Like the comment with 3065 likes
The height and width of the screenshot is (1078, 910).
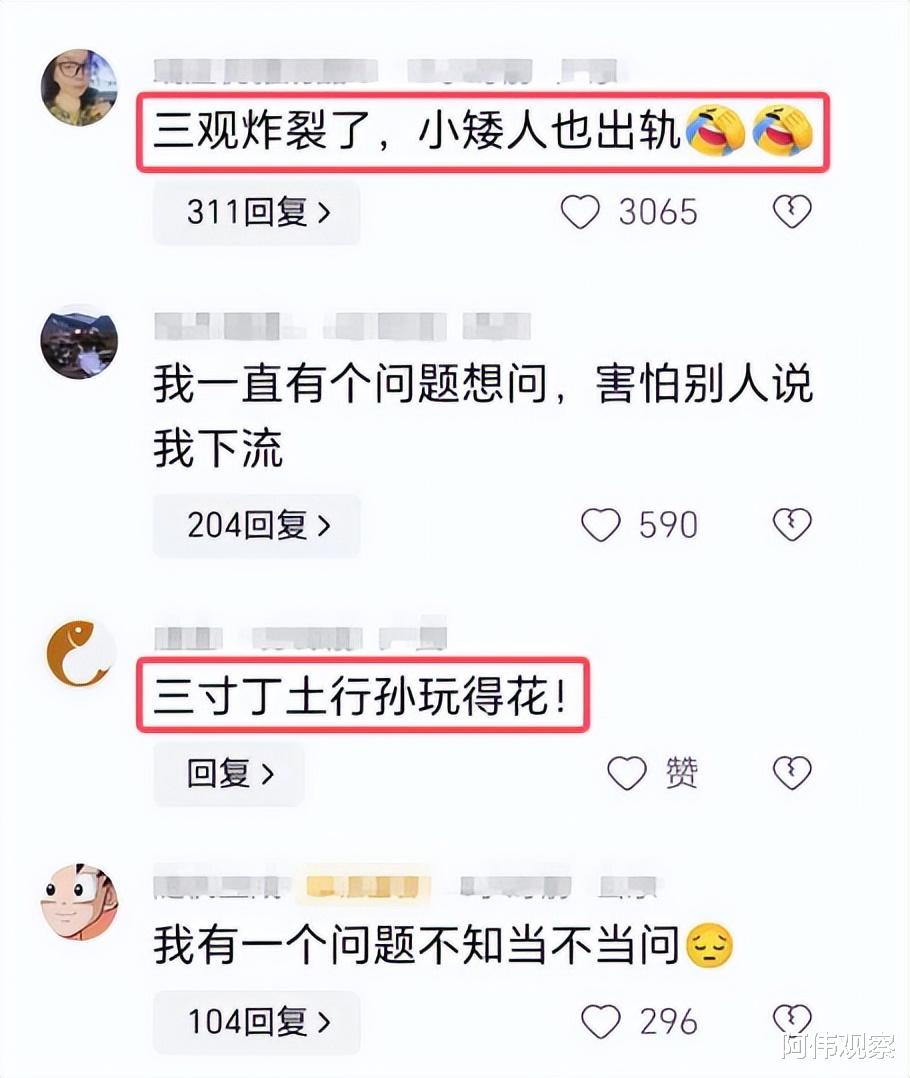coord(581,212)
